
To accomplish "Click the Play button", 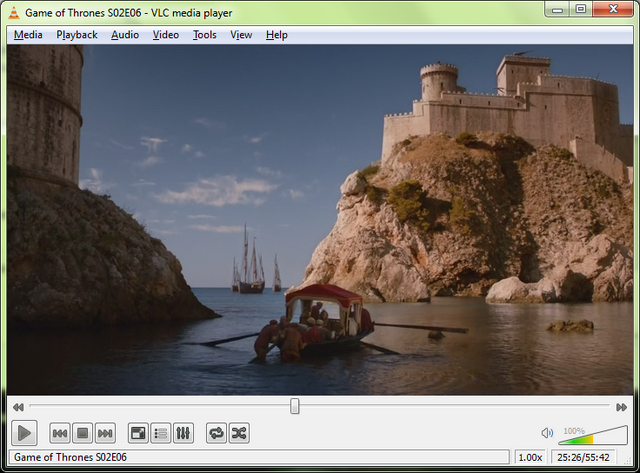I will [24, 433].
